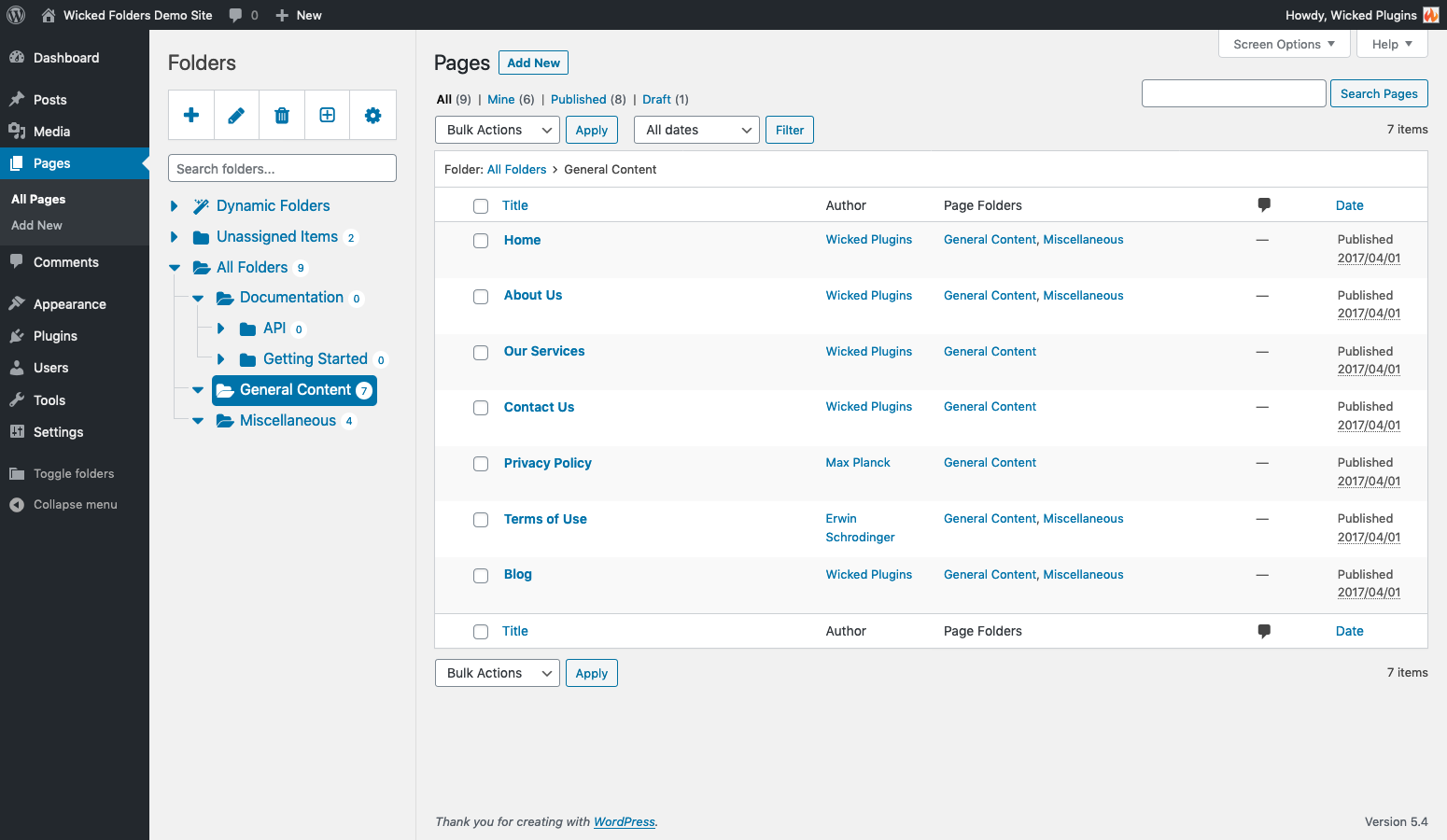Open folder settings gear icon
Viewport: 1447px width, 840px height.
click(x=372, y=115)
